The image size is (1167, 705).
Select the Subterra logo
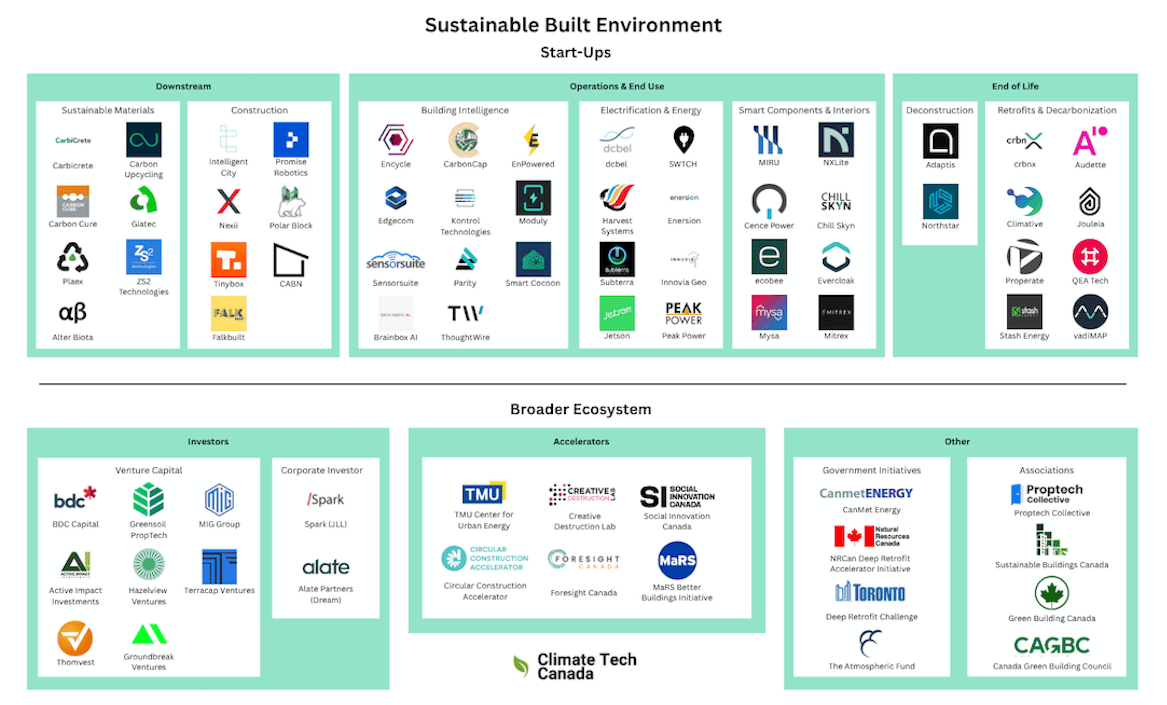pyautogui.click(x=617, y=259)
